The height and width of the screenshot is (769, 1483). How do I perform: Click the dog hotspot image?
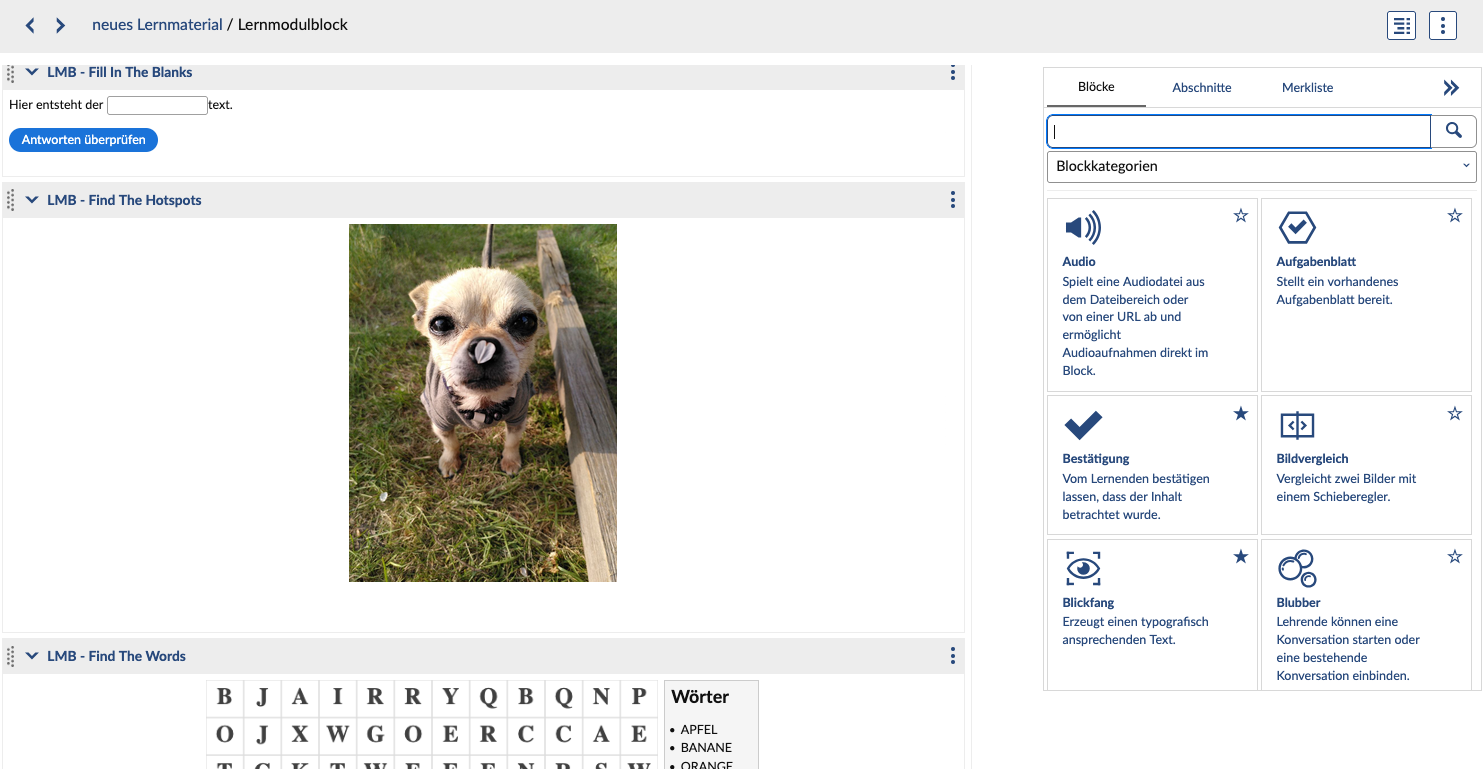click(x=483, y=403)
